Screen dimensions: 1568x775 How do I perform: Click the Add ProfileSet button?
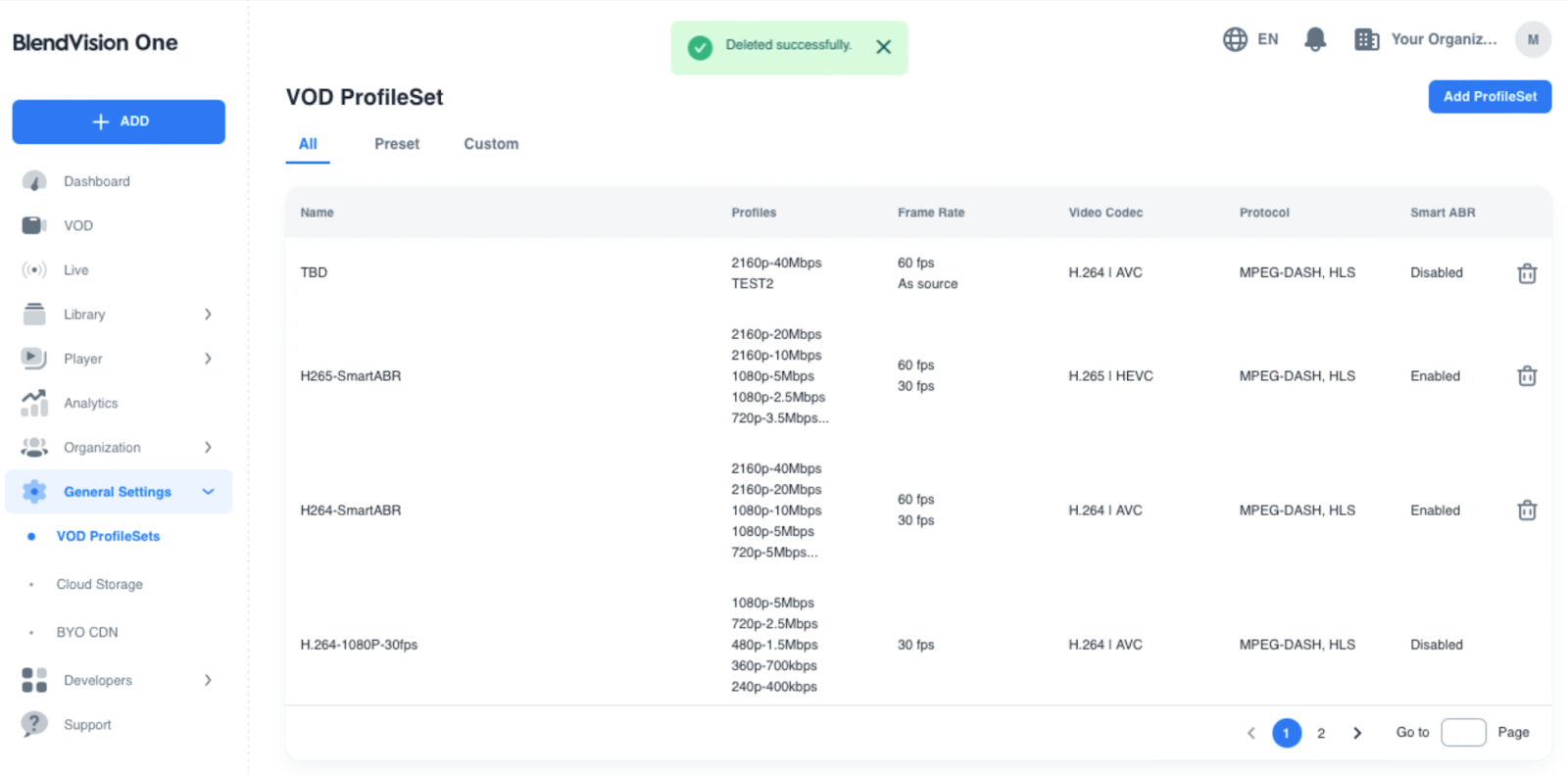click(x=1489, y=96)
